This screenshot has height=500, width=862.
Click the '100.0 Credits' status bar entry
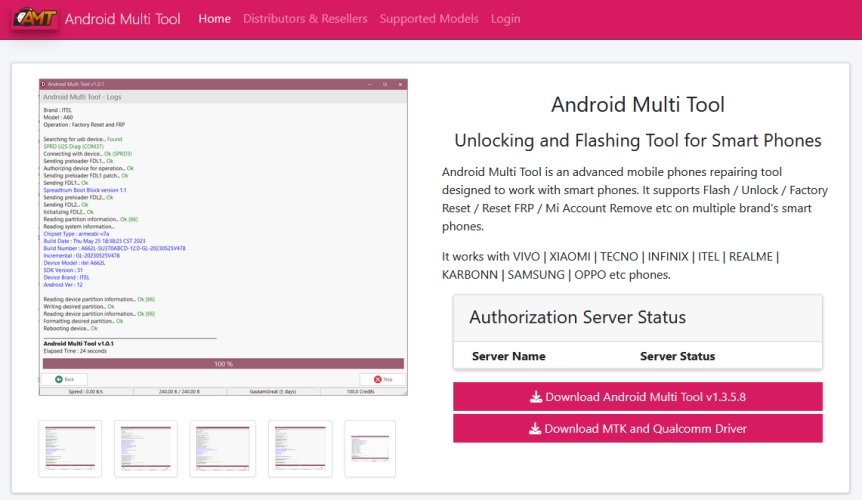click(361, 392)
